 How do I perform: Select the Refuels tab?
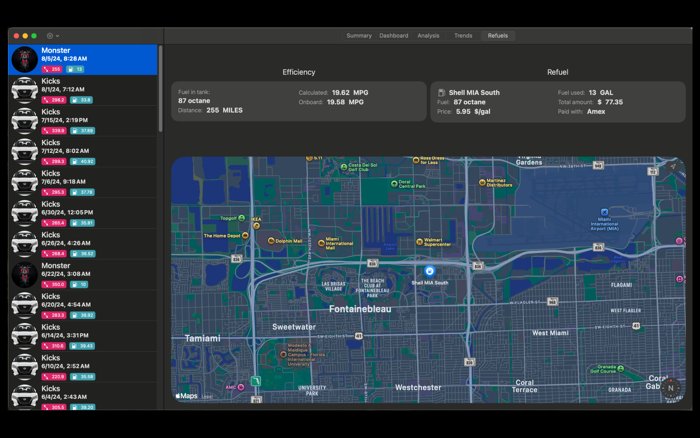tap(498, 36)
